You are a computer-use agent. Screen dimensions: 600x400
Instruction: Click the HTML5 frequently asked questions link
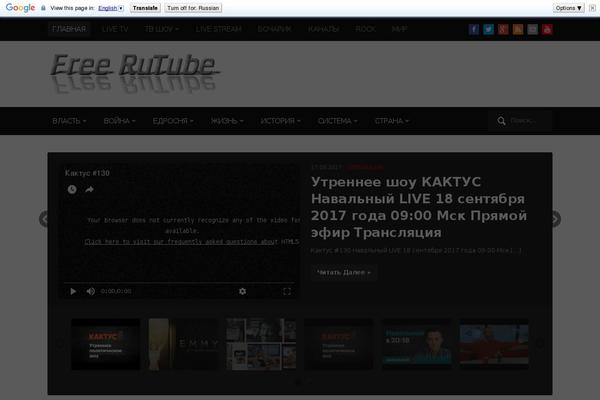click(192, 242)
